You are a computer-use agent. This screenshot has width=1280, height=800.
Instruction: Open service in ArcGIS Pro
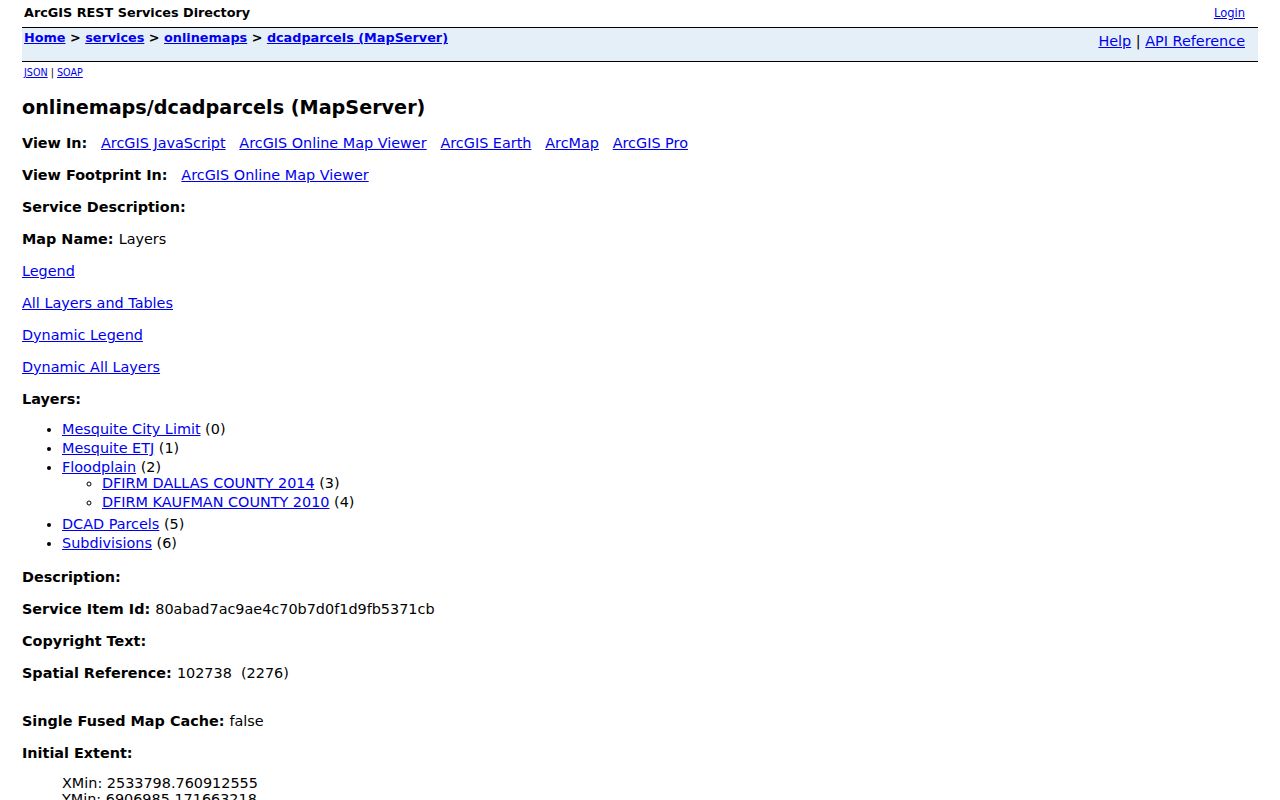(650, 143)
